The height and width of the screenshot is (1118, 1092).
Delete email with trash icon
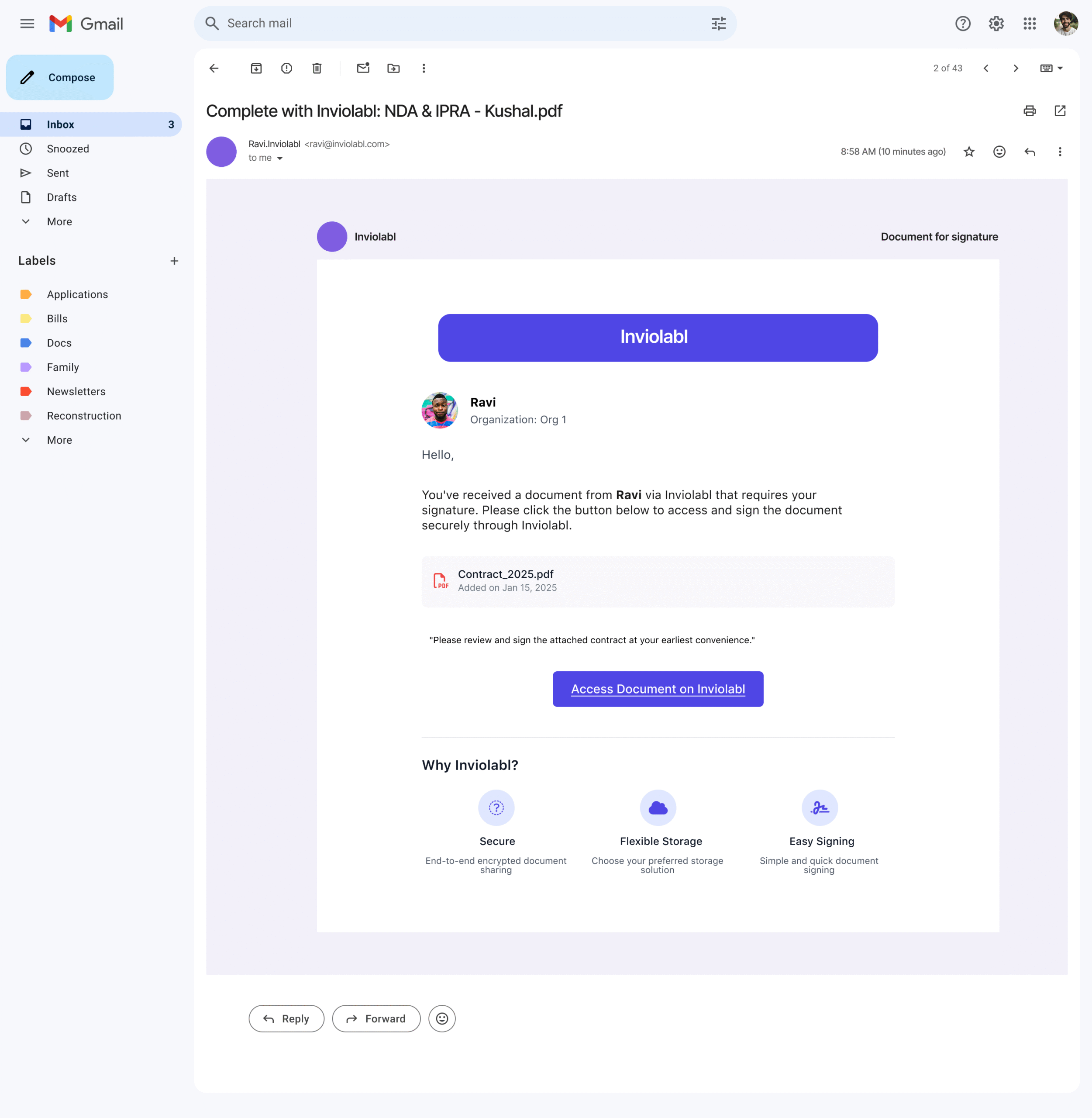pos(317,68)
